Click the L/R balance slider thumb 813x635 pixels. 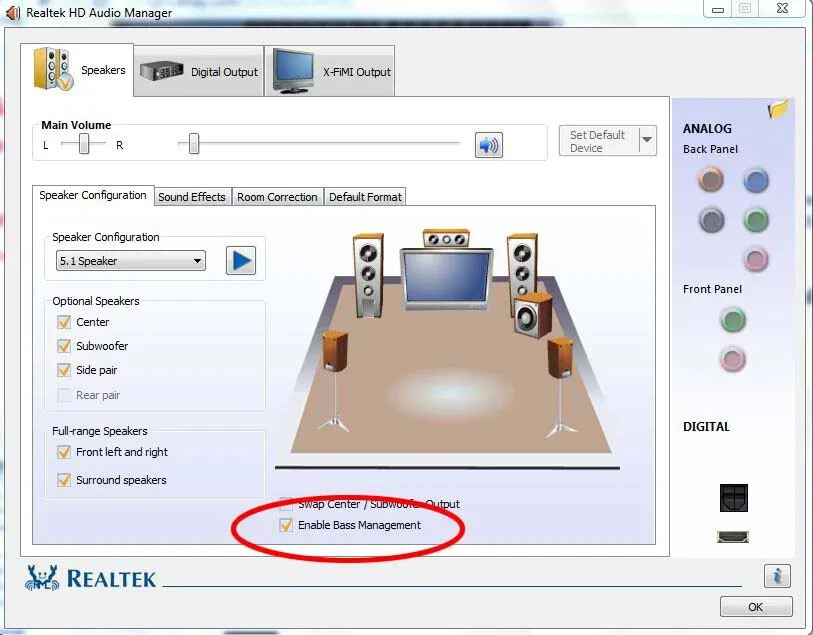tap(84, 144)
